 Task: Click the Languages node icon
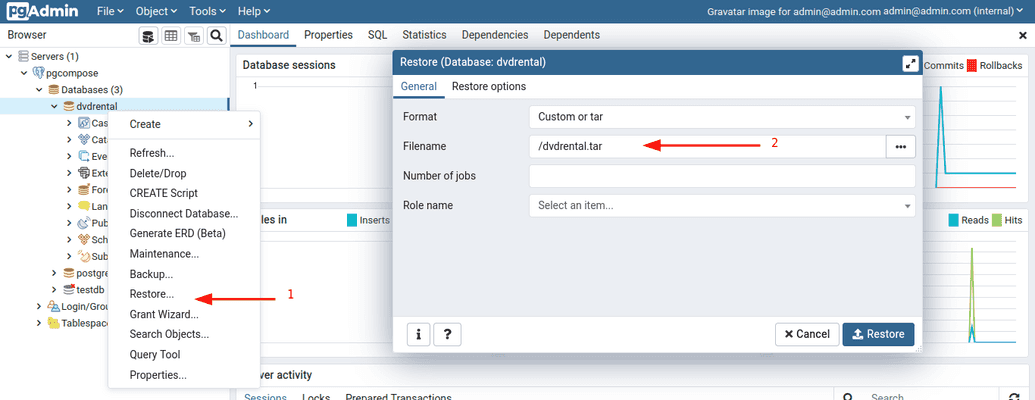pyautogui.click(x=83, y=206)
